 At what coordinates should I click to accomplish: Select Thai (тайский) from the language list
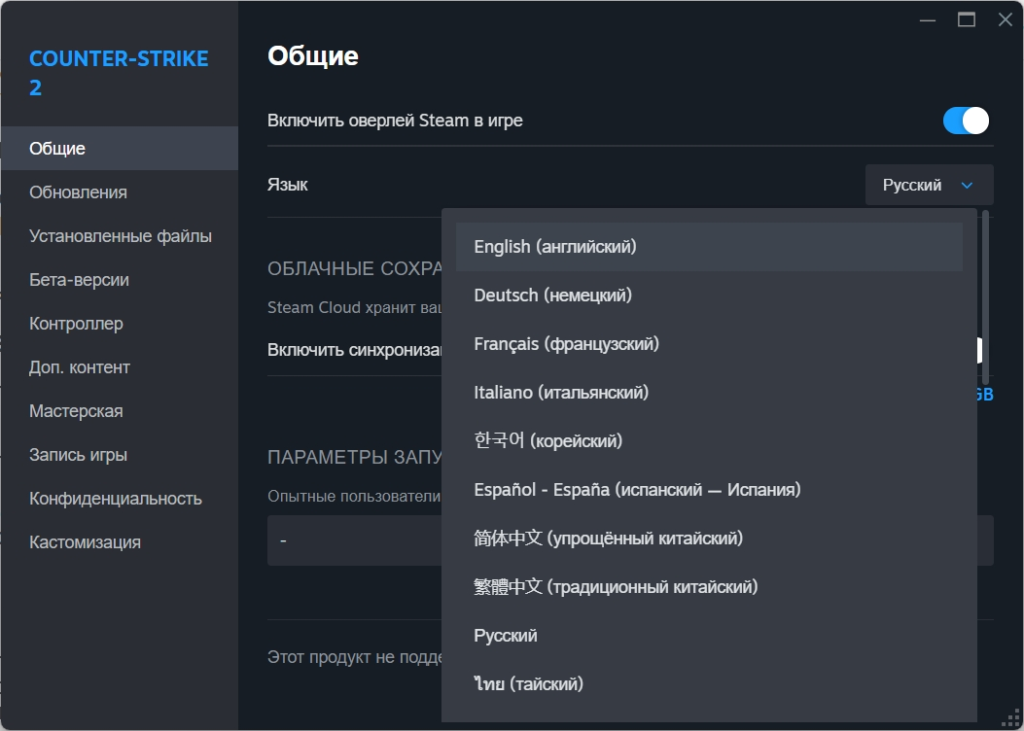tap(528, 684)
